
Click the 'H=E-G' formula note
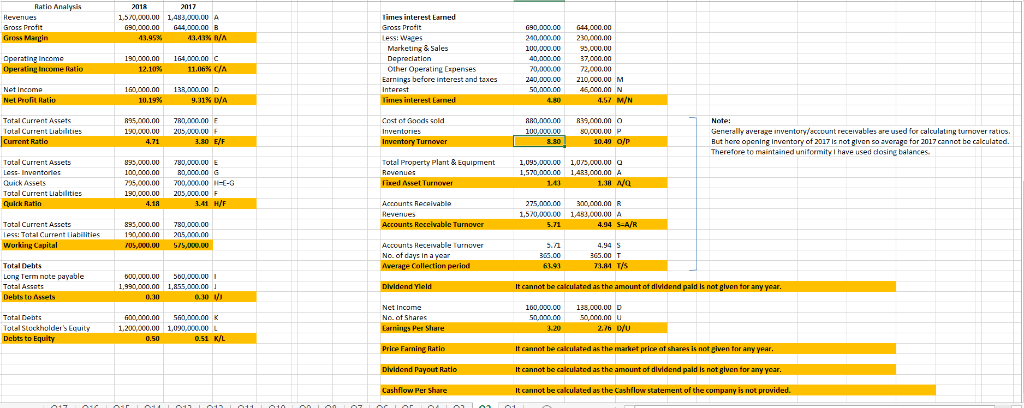(x=224, y=183)
